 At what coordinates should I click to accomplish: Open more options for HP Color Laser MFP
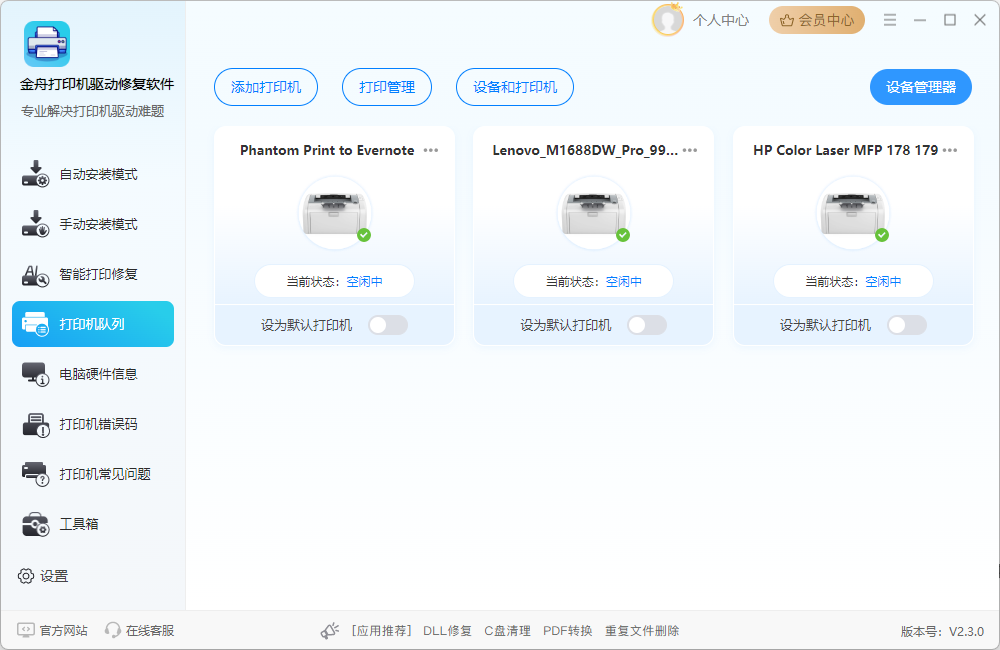pos(950,151)
